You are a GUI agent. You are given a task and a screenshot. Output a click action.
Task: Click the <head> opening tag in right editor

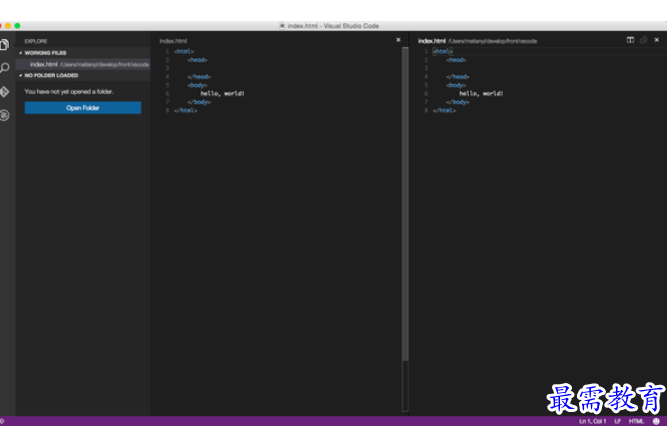(x=456, y=60)
